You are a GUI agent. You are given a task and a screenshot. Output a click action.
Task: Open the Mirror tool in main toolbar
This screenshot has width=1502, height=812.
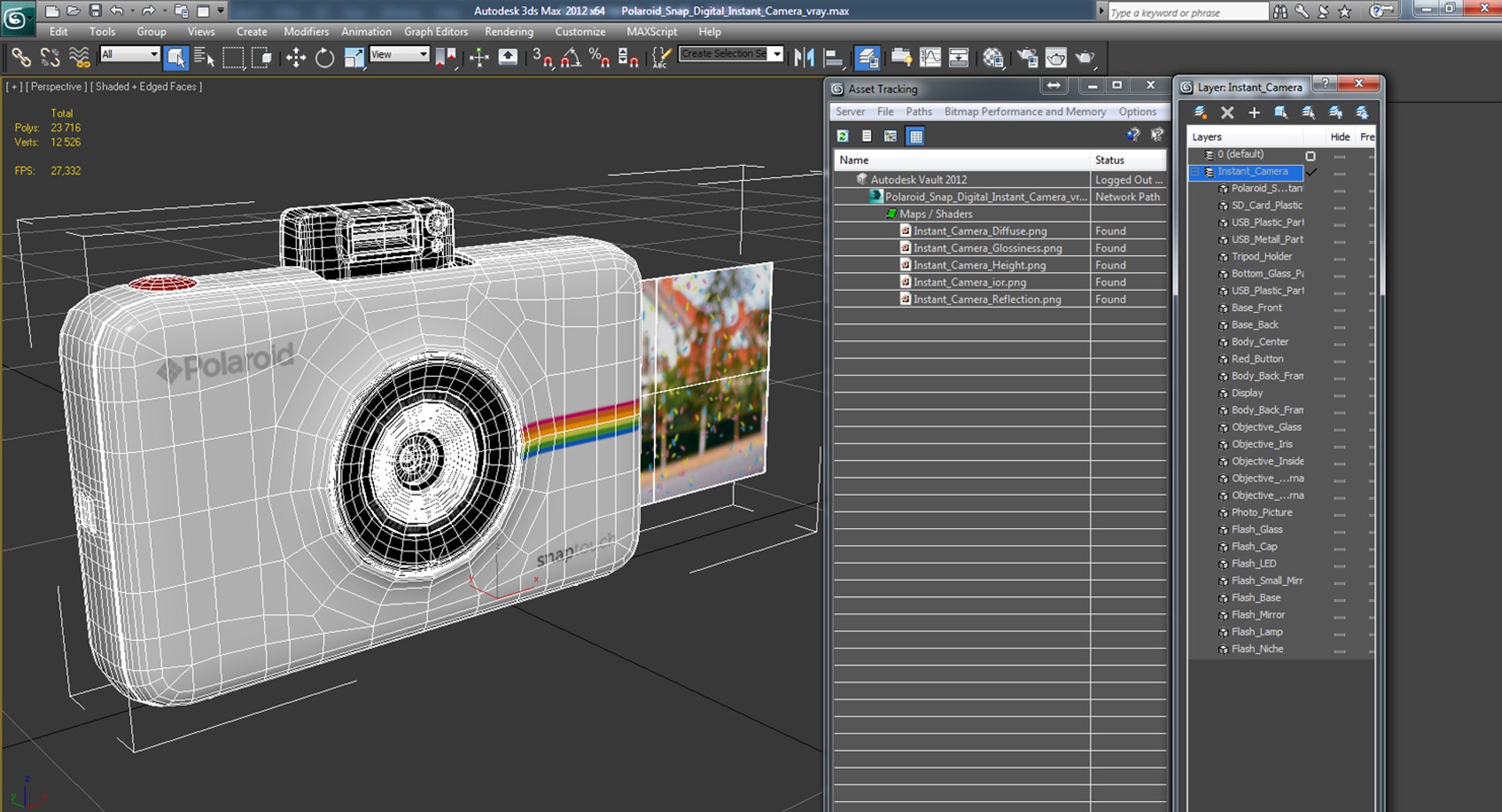click(803, 58)
